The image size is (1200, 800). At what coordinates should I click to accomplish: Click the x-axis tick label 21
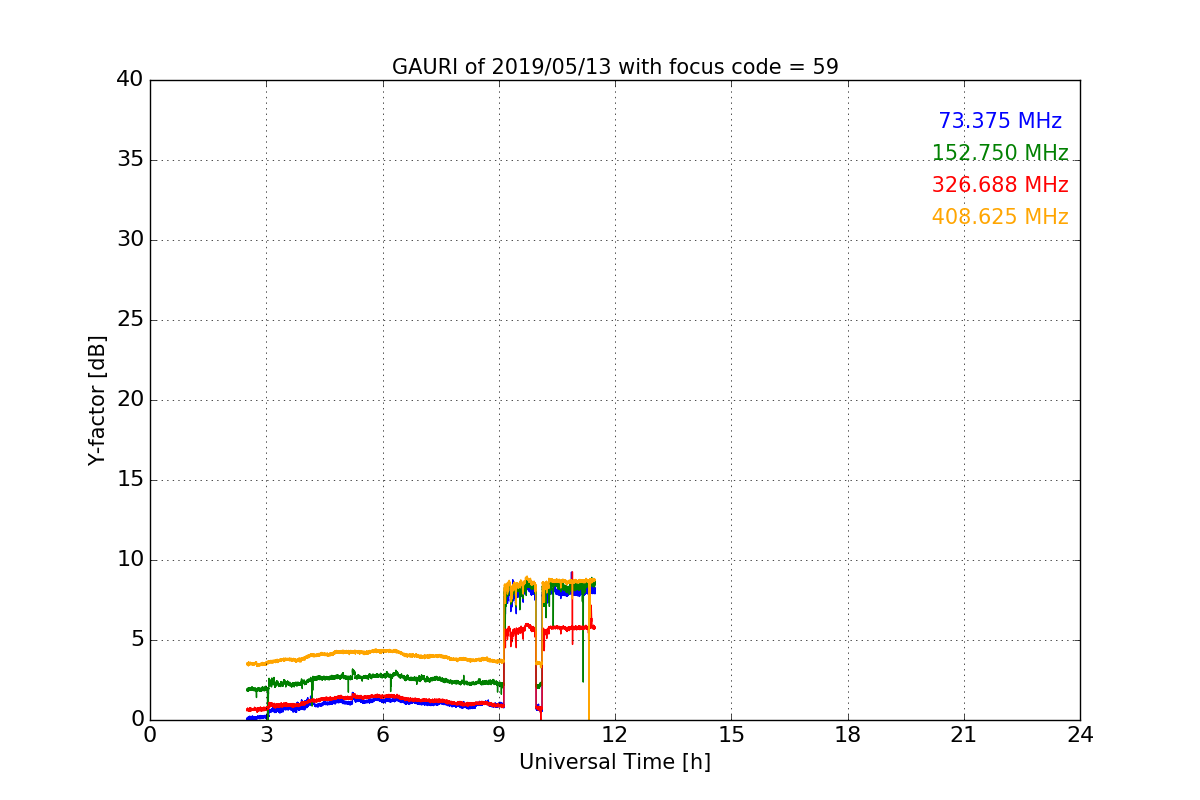tap(964, 735)
